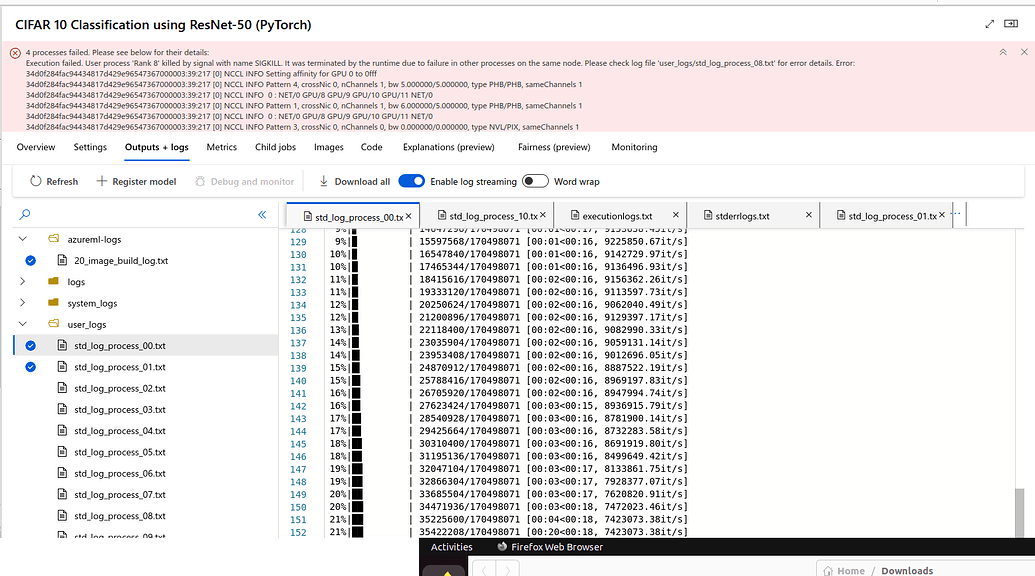
Task: Open std_log_process_04.txt in the file tree
Action: 119,431
